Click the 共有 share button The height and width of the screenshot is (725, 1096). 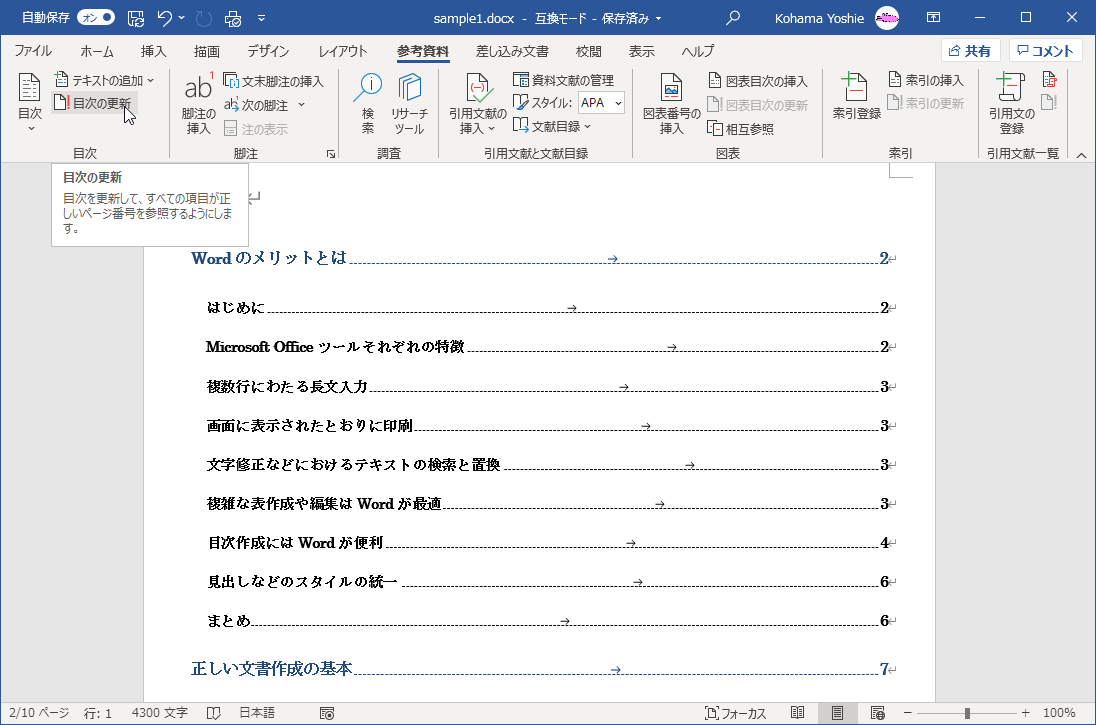point(970,50)
